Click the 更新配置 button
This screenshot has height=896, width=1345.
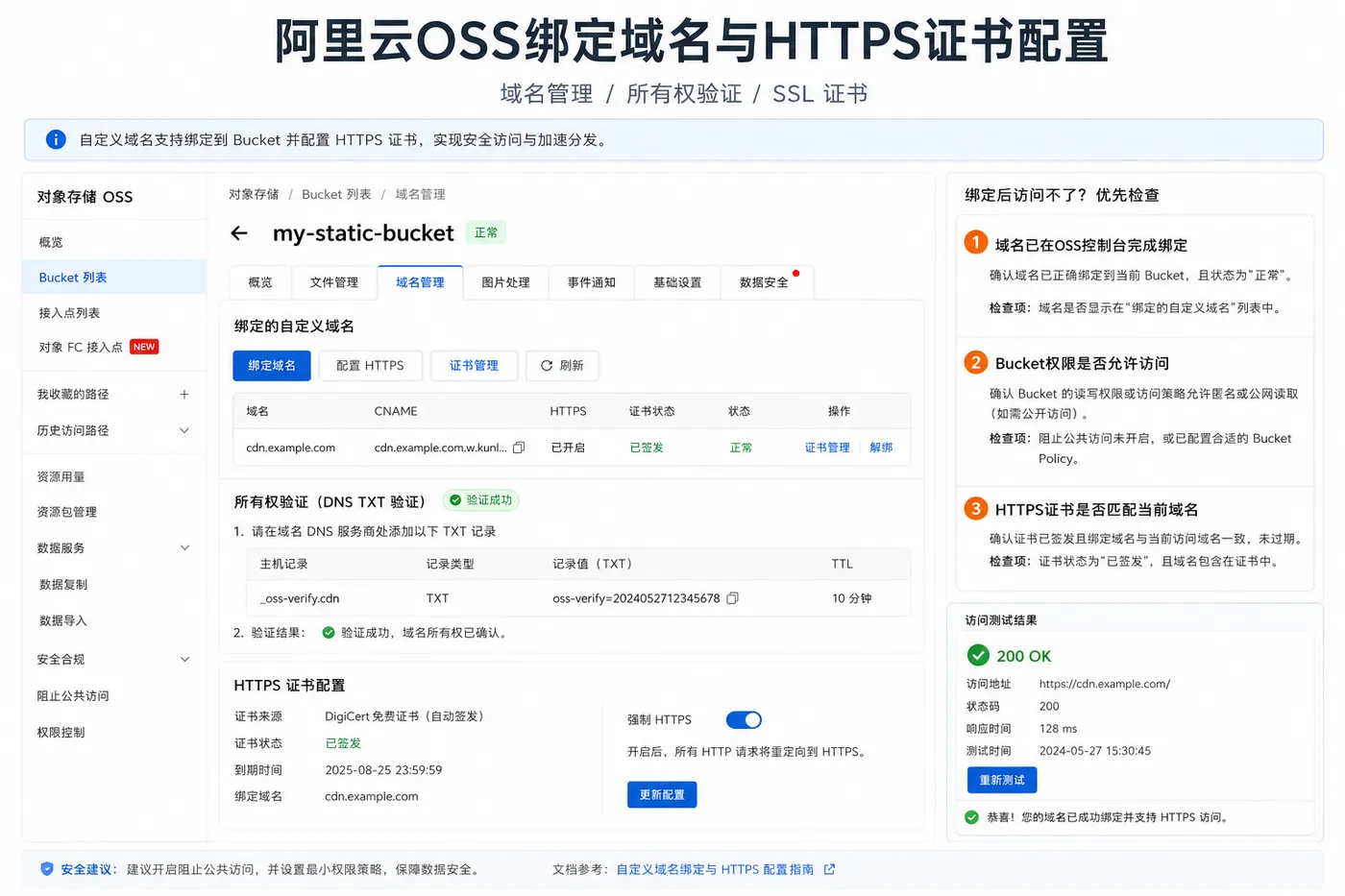[x=662, y=795]
